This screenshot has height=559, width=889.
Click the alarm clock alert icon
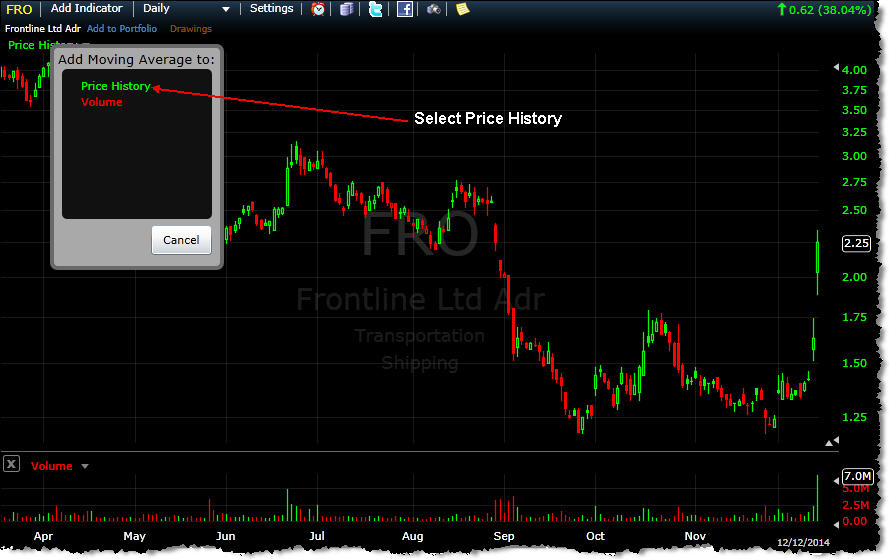pos(318,9)
